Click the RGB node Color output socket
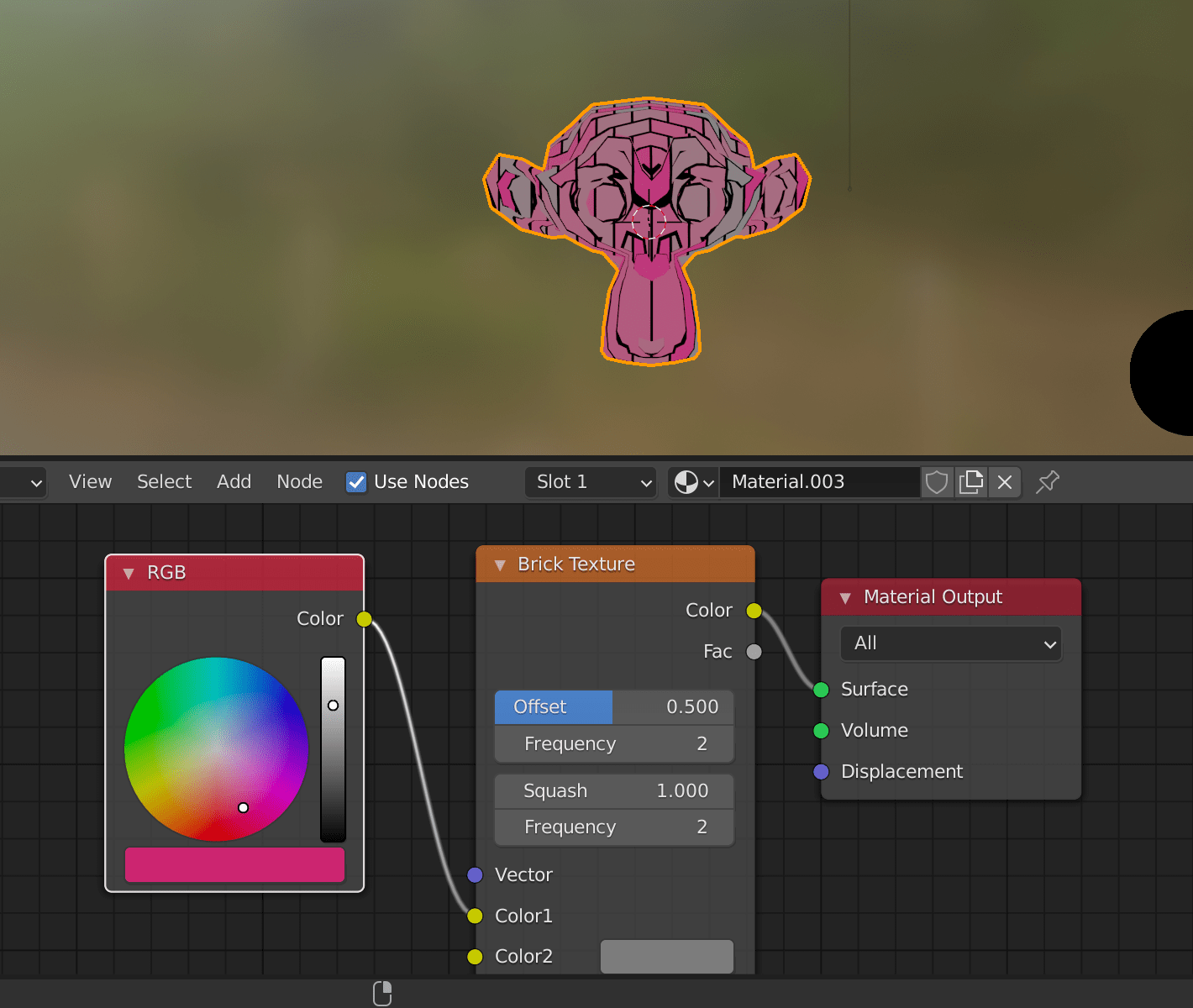The width and height of the screenshot is (1193, 1008). tap(364, 619)
